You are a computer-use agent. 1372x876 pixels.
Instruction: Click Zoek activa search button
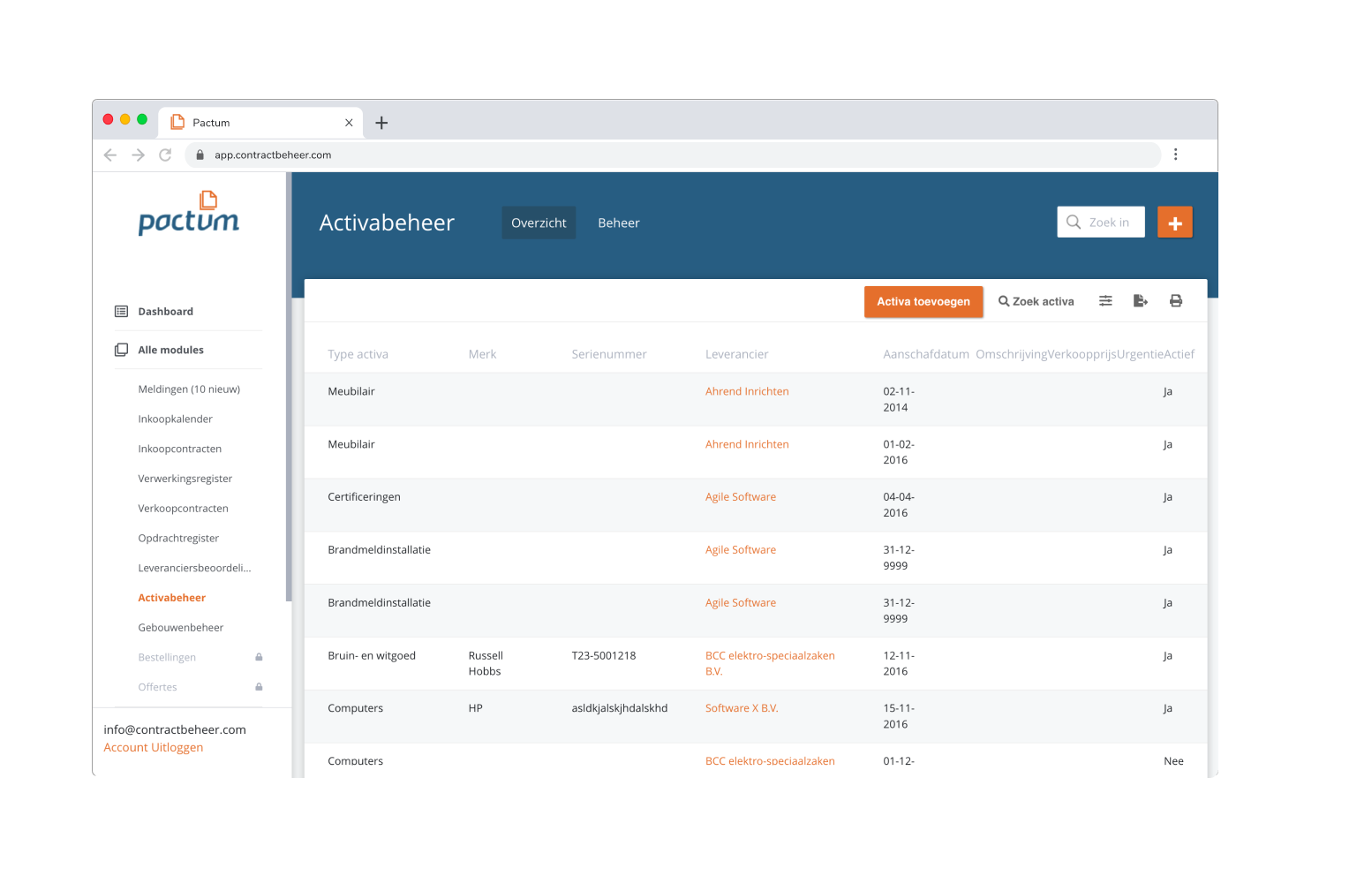point(1037,301)
